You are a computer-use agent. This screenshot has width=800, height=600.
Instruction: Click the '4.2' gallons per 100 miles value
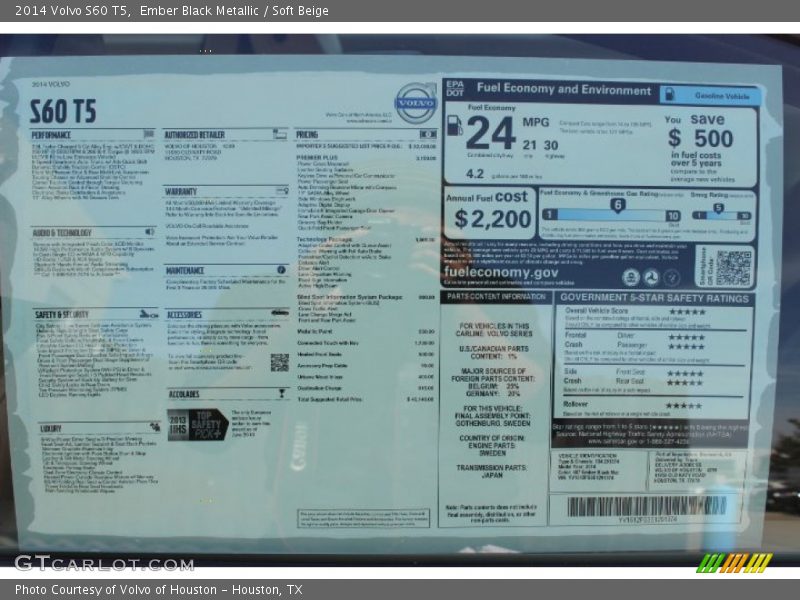pos(474,174)
